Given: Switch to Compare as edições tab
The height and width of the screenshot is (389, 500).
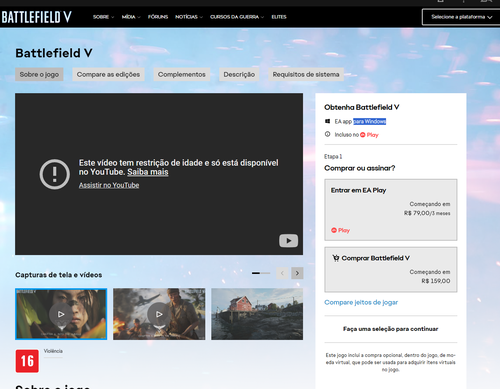Looking at the screenshot, I should pyautogui.click(x=108, y=74).
